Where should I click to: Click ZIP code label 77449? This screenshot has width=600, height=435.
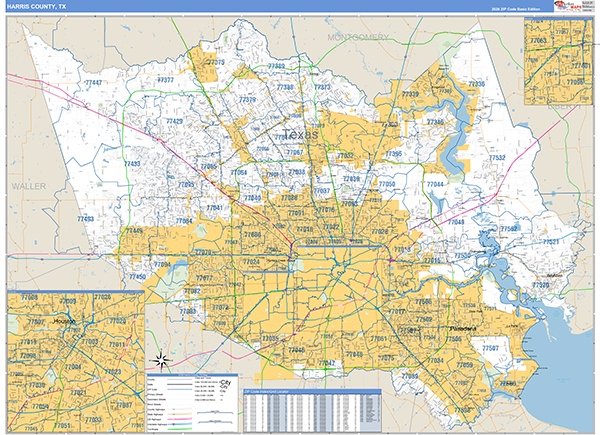[x=134, y=231]
